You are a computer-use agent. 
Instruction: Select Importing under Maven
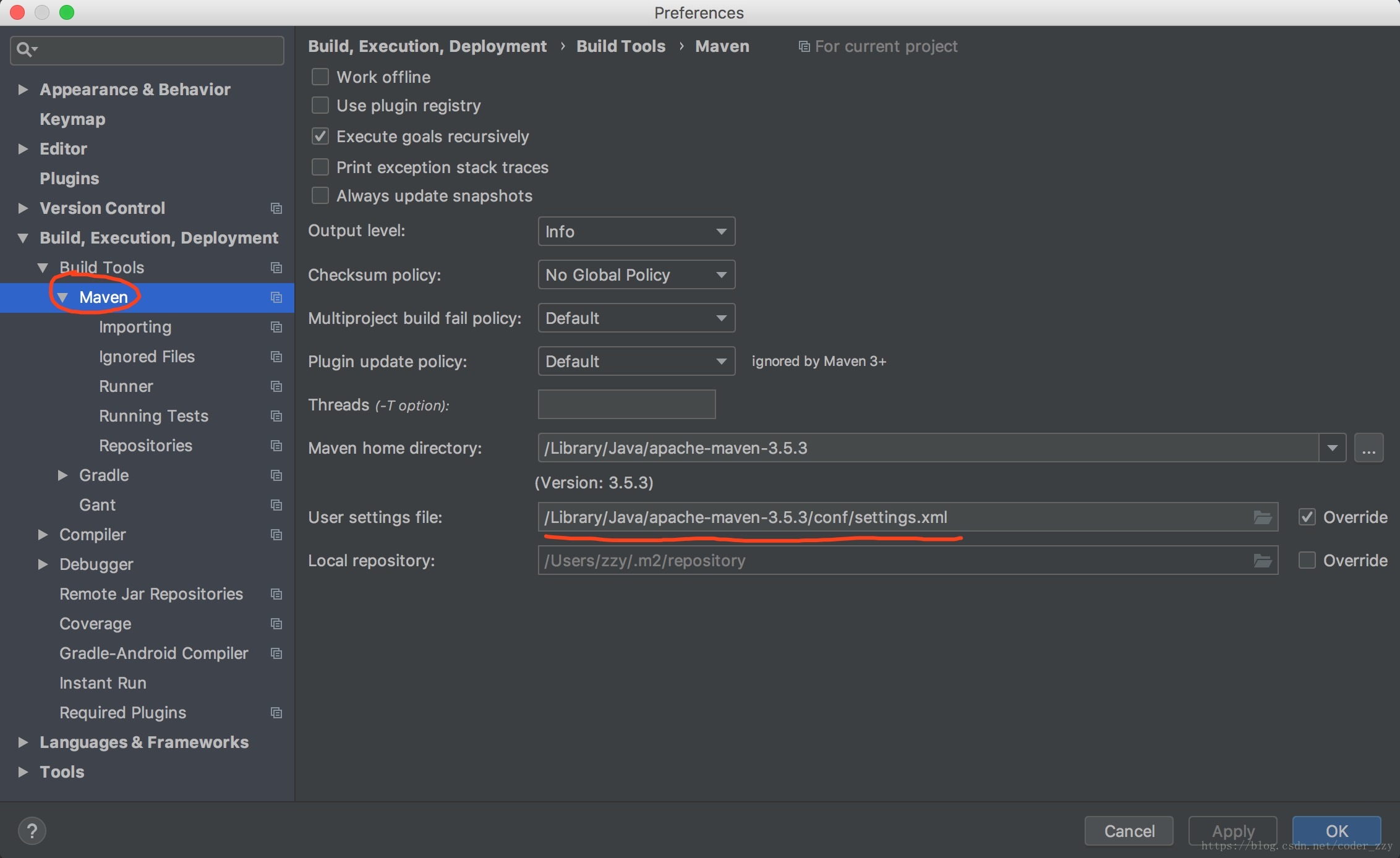coord(135,327)
